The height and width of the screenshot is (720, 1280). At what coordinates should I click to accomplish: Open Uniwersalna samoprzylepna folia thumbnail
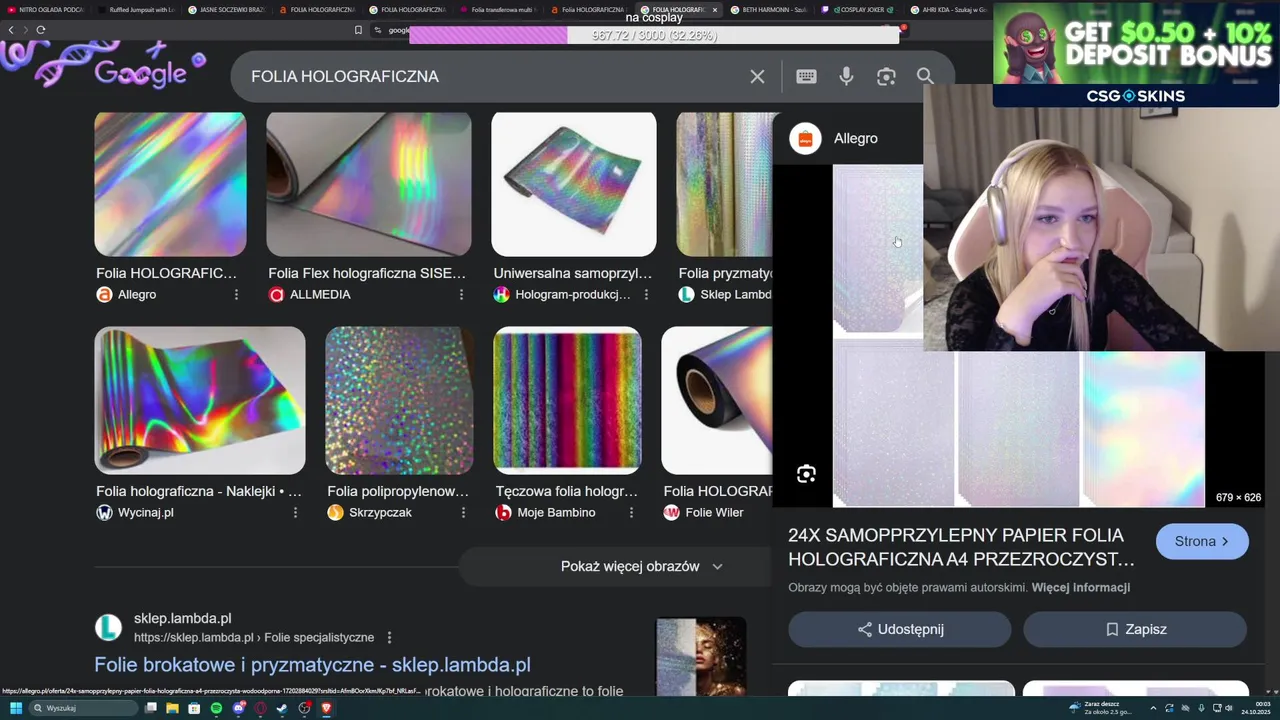coord(574,184)
